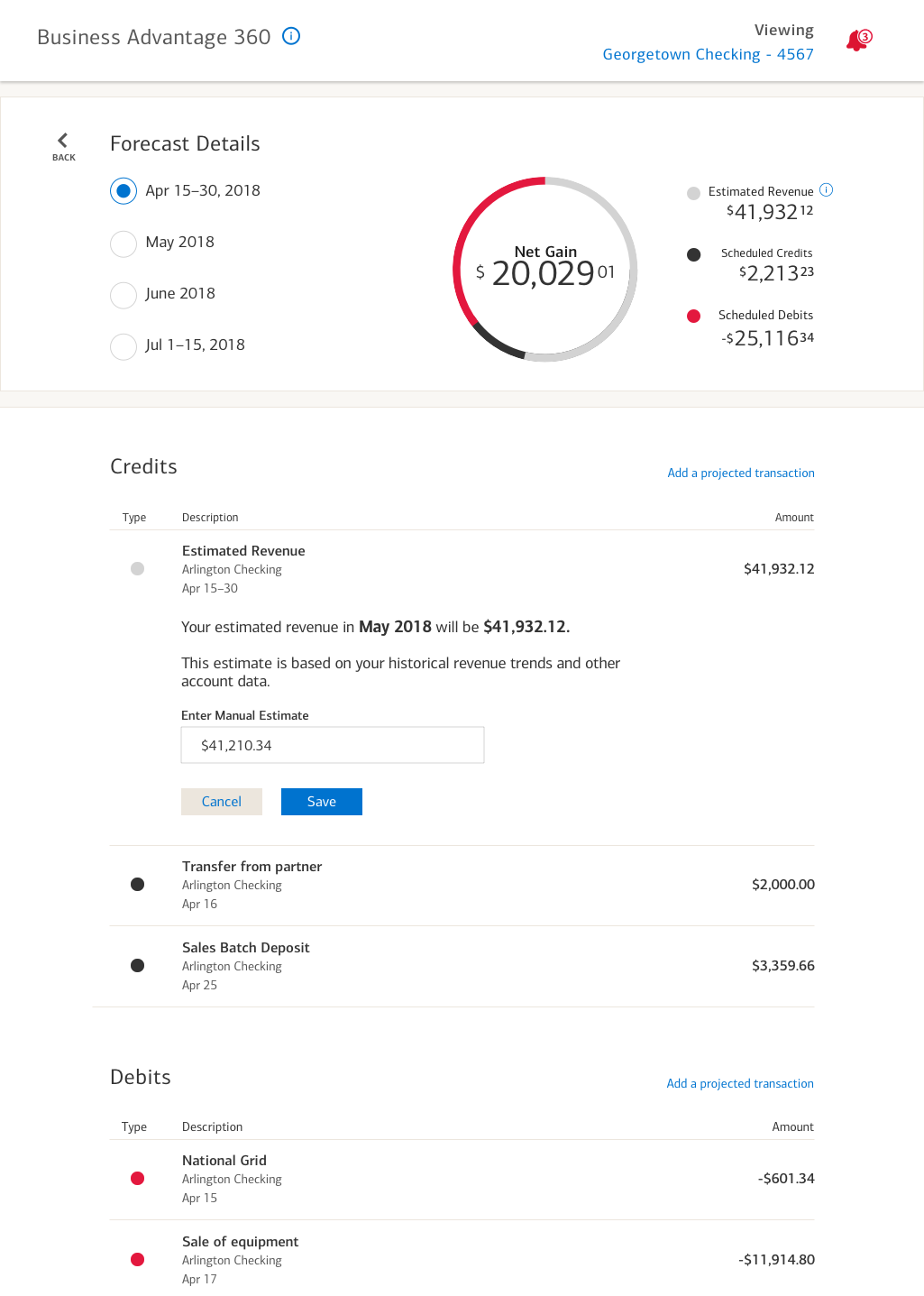Image resolution: width=924 pixels, height=1296 pixels.
Task: Choose the June 2018 radio option
Action: click(124, 294)
